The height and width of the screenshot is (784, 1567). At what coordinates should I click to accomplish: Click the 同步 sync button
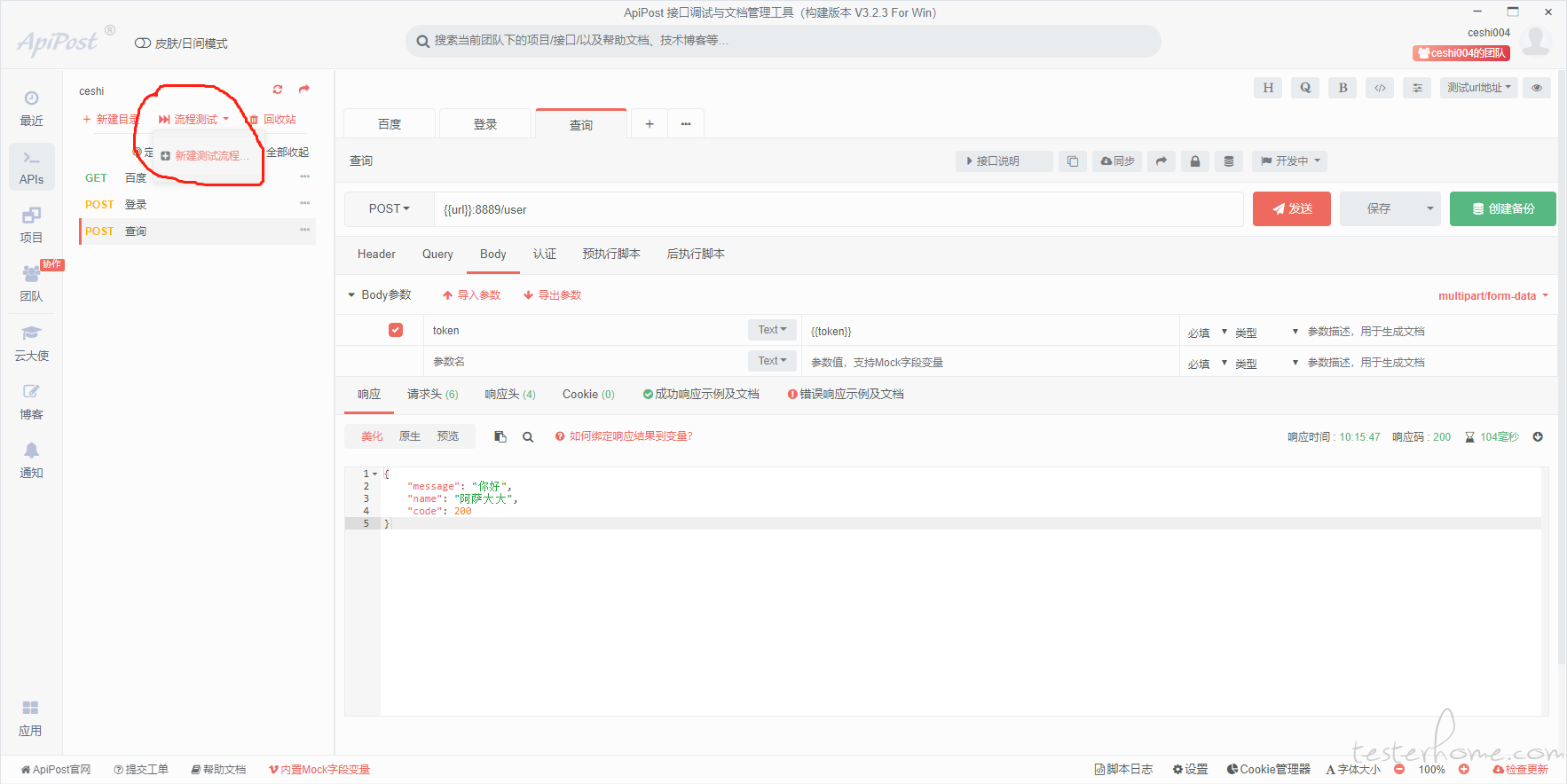(1117, 161)
